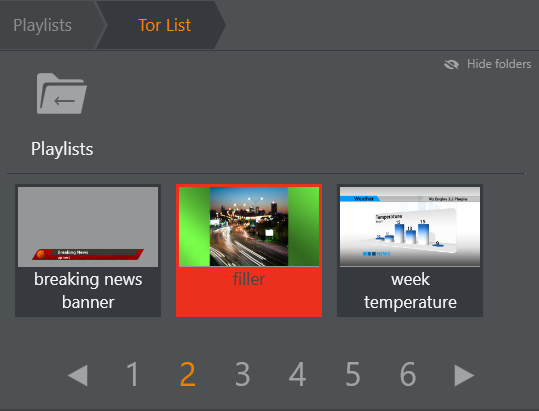539x411 pixels.
Task: Click the filler item label
Action: 249,279
